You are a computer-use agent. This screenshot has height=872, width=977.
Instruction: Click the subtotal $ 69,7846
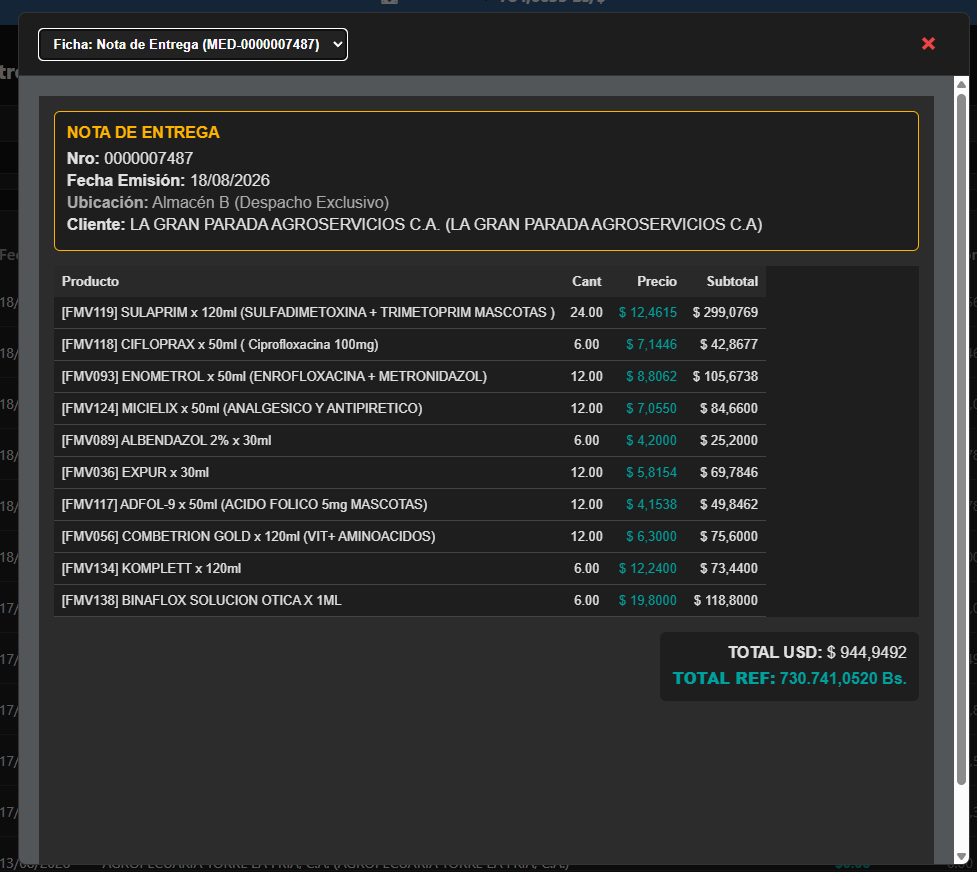[x=728, y=472]
